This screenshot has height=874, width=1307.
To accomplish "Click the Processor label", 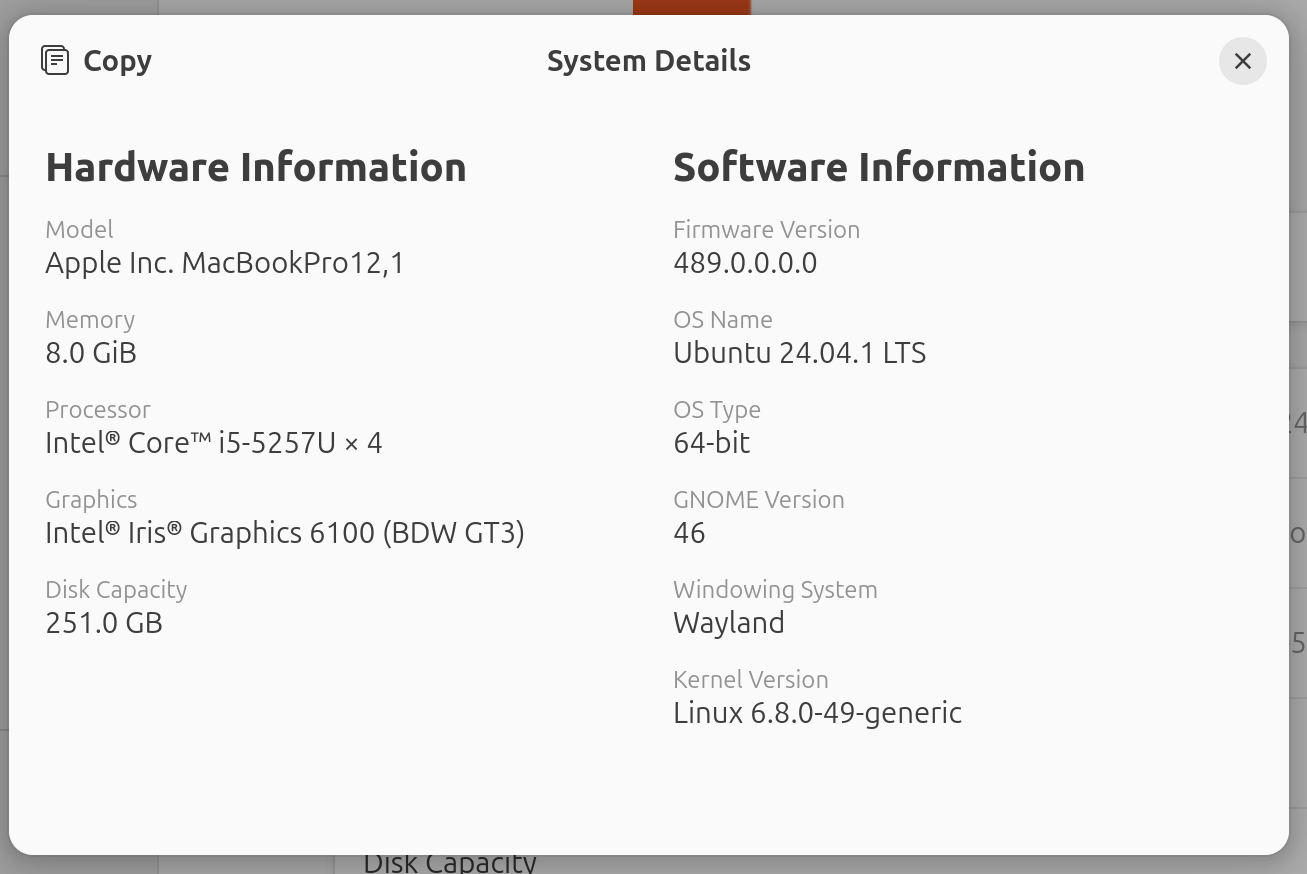I will [x=98, y=409].
